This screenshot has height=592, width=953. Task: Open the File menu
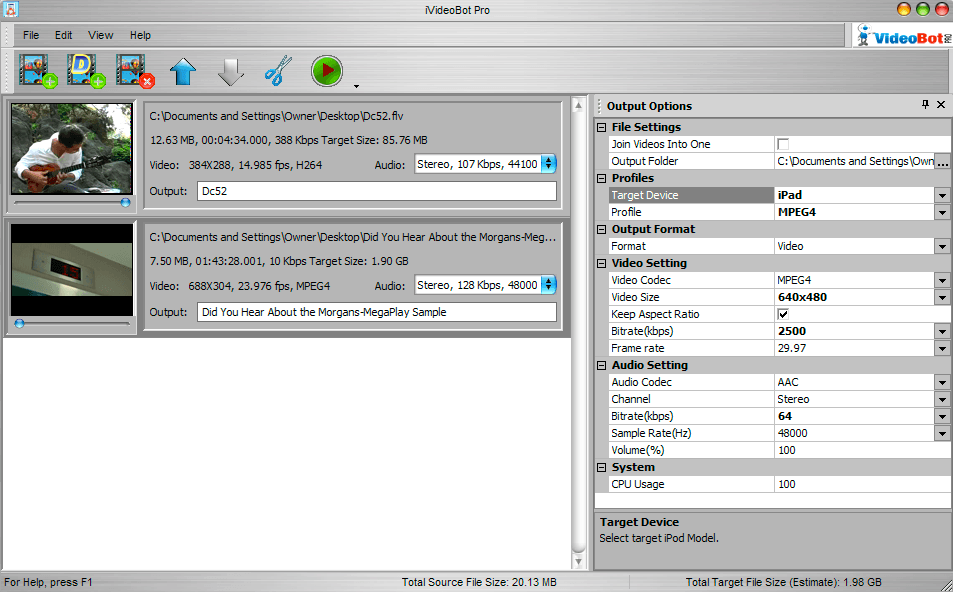[x=30, y=35]
